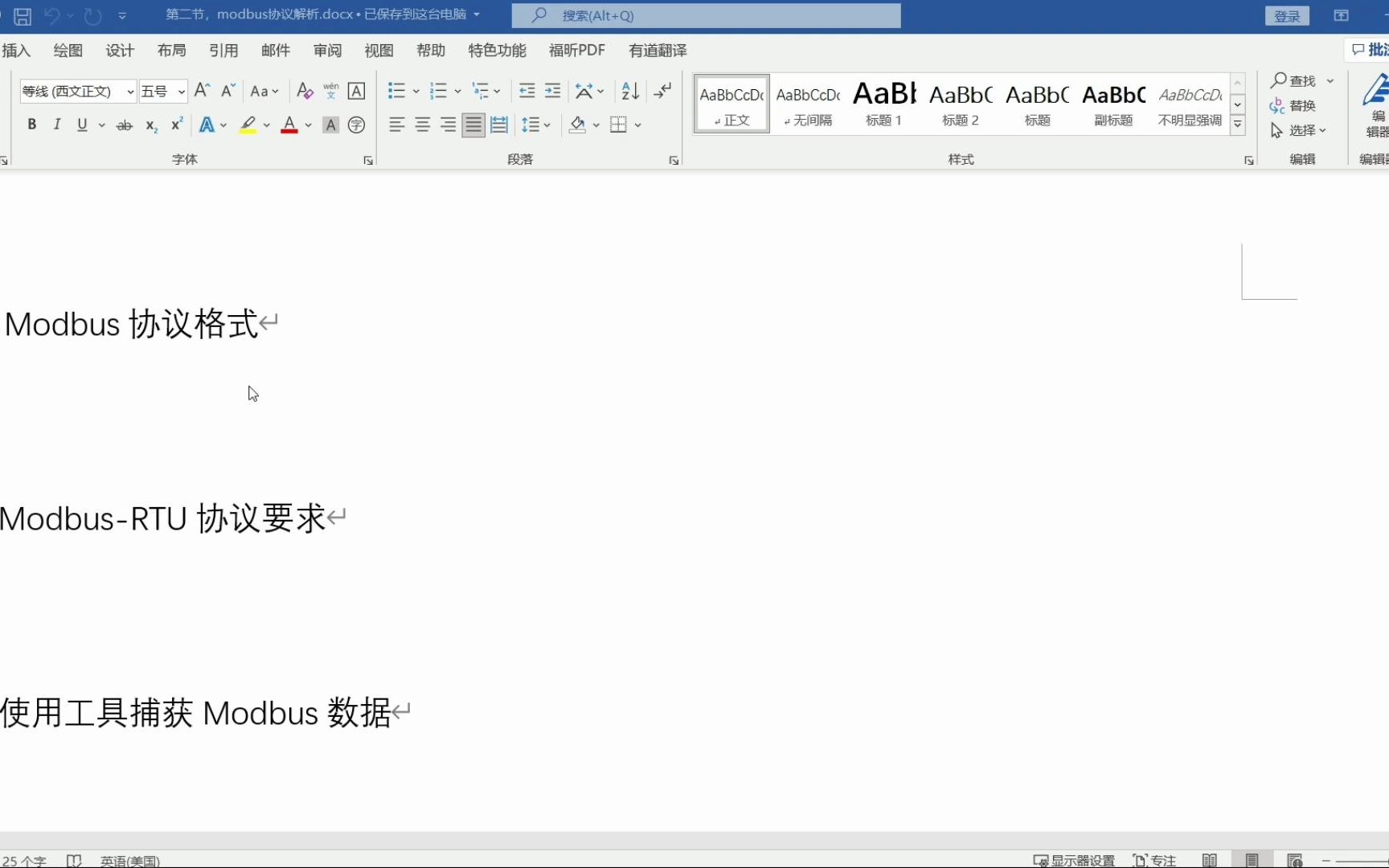Apply character shading icon

(330, 125)
